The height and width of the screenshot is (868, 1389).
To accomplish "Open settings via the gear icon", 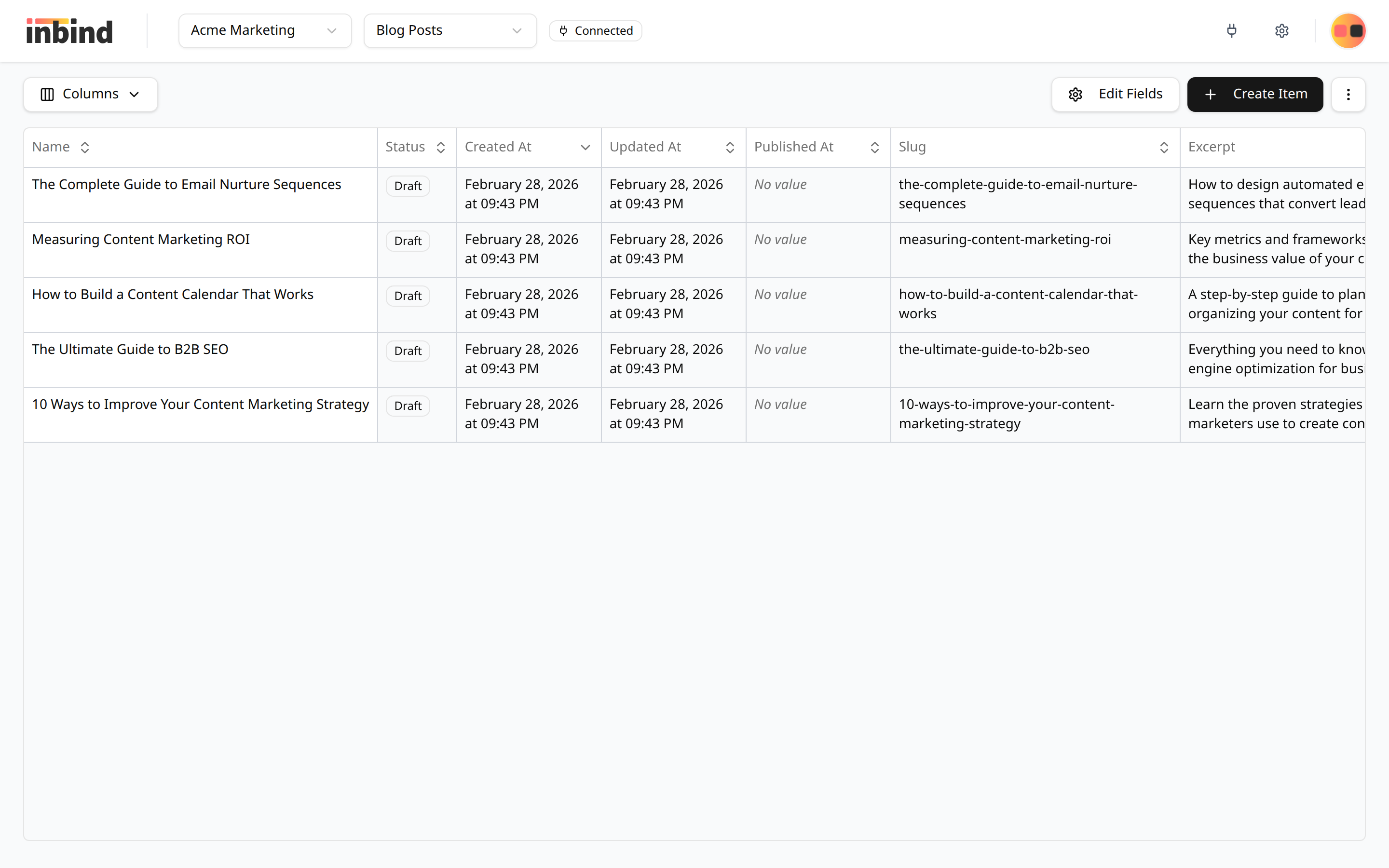I will click(x=1282, y=30).
